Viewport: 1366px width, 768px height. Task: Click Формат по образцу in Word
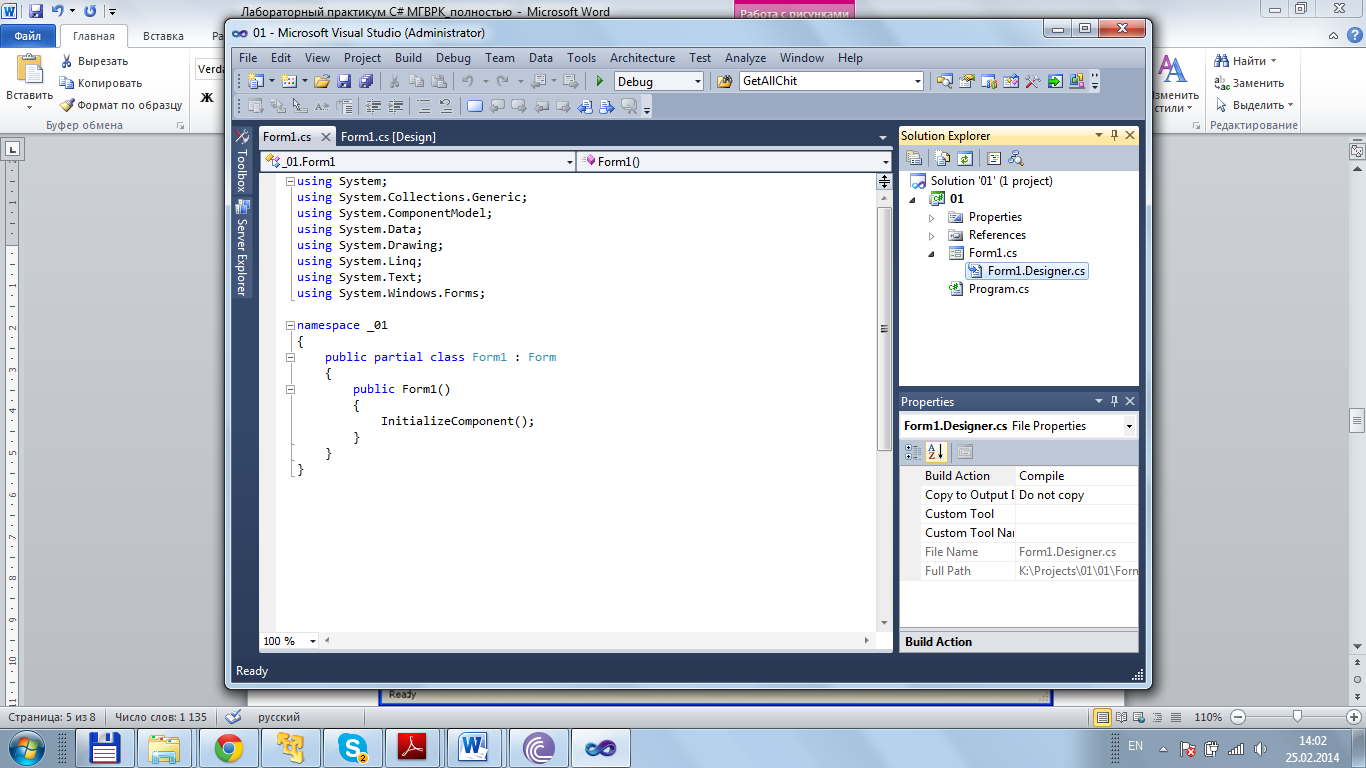120,105
